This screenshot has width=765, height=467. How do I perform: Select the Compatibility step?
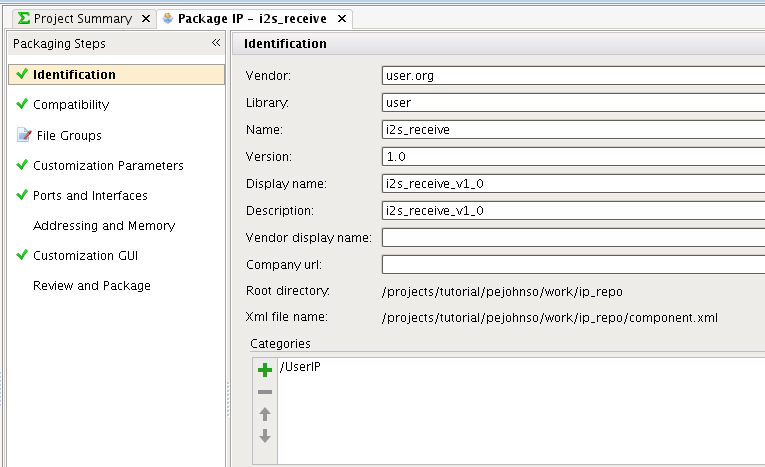coord(71,105)
